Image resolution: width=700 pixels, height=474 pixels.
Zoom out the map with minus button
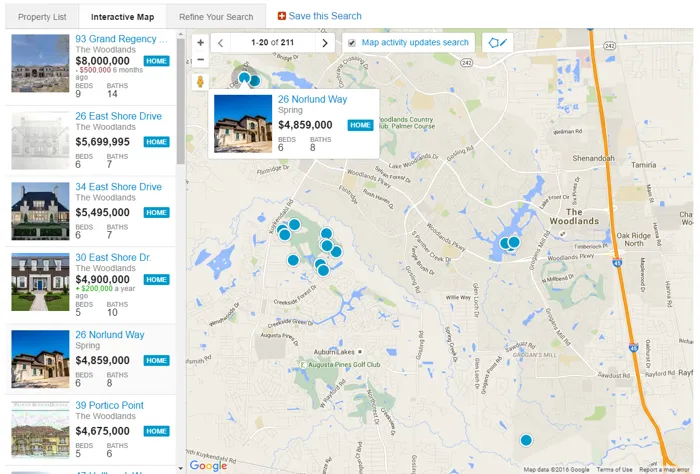200,59
